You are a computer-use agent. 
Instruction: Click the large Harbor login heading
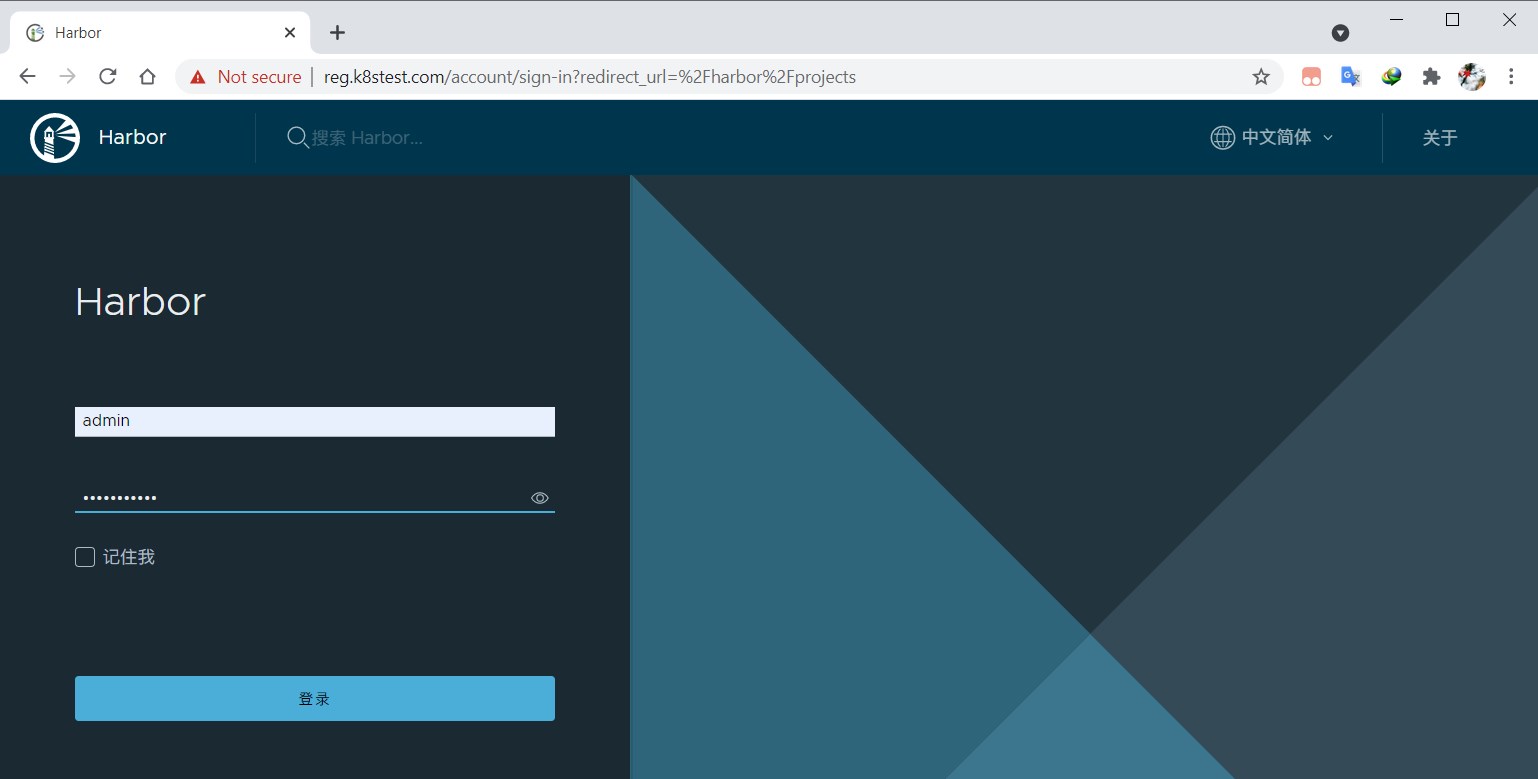coord(141,302)
